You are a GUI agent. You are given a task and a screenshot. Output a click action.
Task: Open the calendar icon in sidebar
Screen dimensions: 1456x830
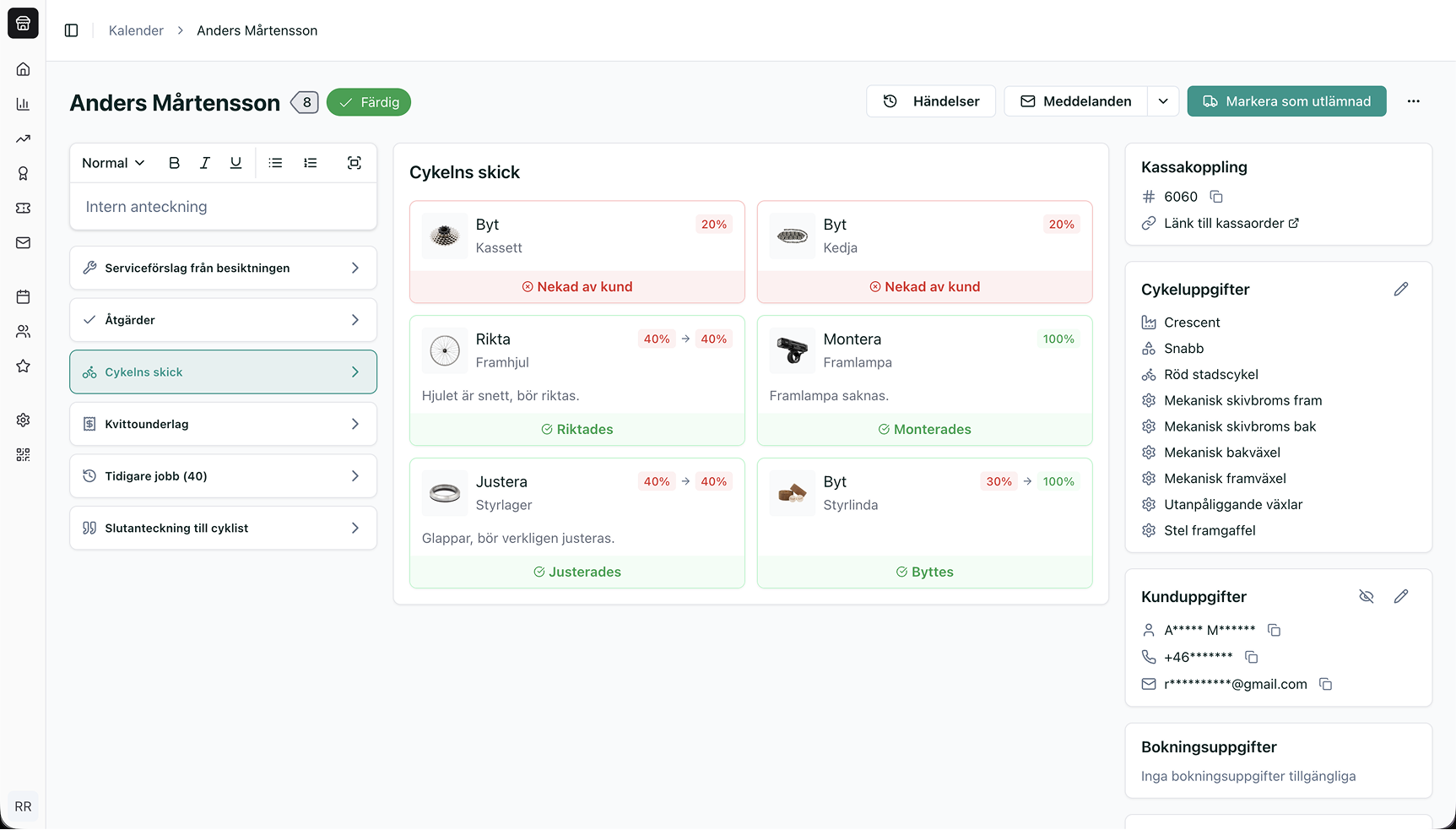(23, 296)
